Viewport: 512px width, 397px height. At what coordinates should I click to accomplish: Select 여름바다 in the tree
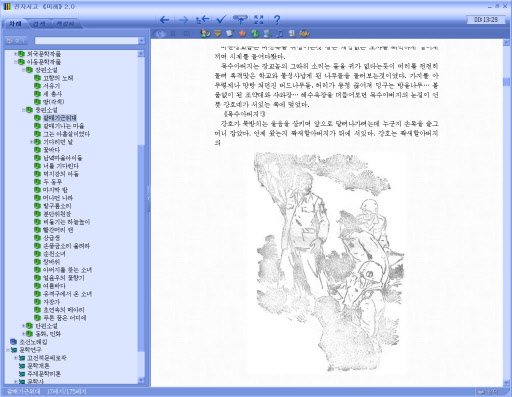54,286
